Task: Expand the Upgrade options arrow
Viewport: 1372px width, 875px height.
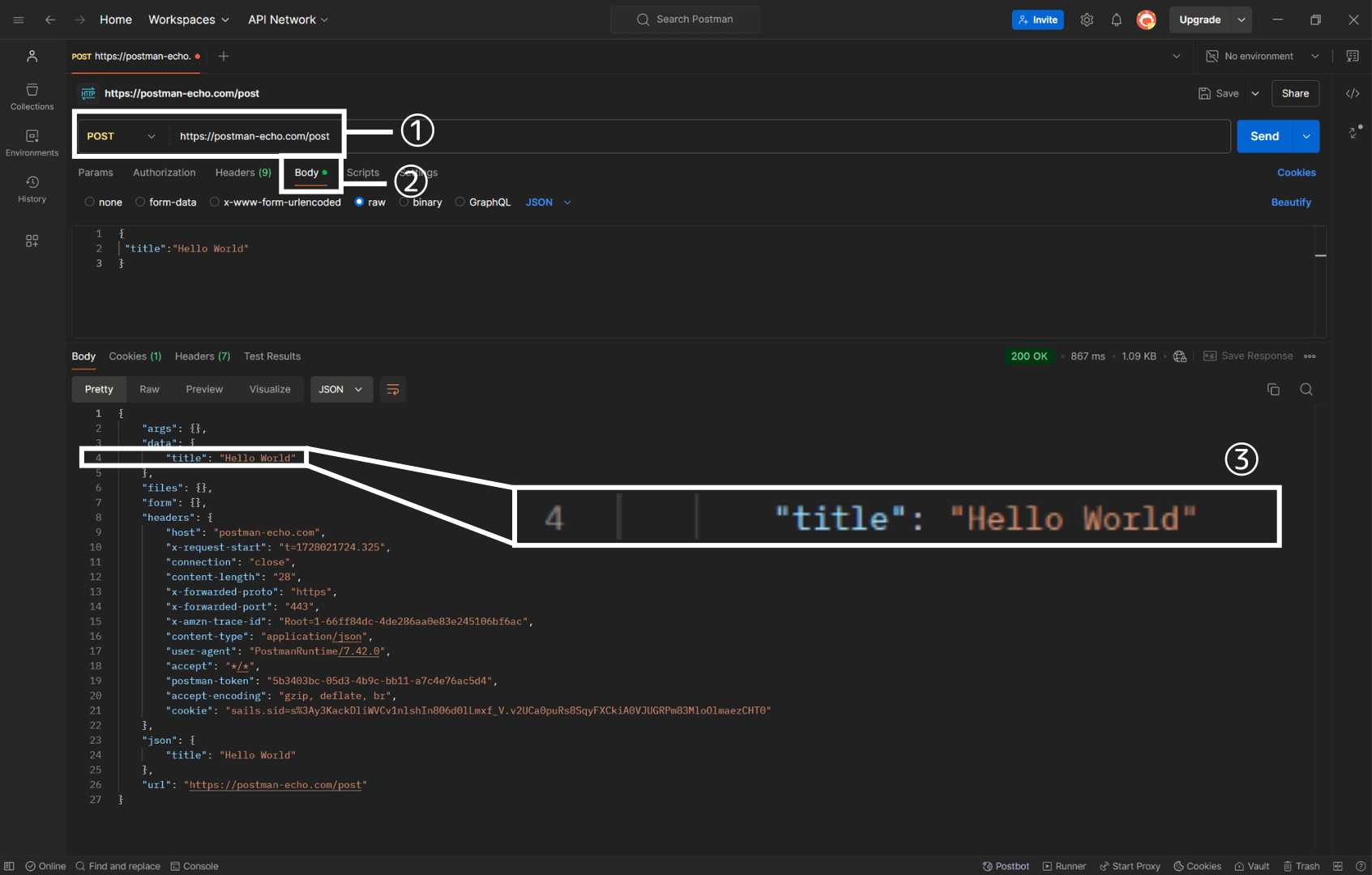Action: click(1242, 19)
